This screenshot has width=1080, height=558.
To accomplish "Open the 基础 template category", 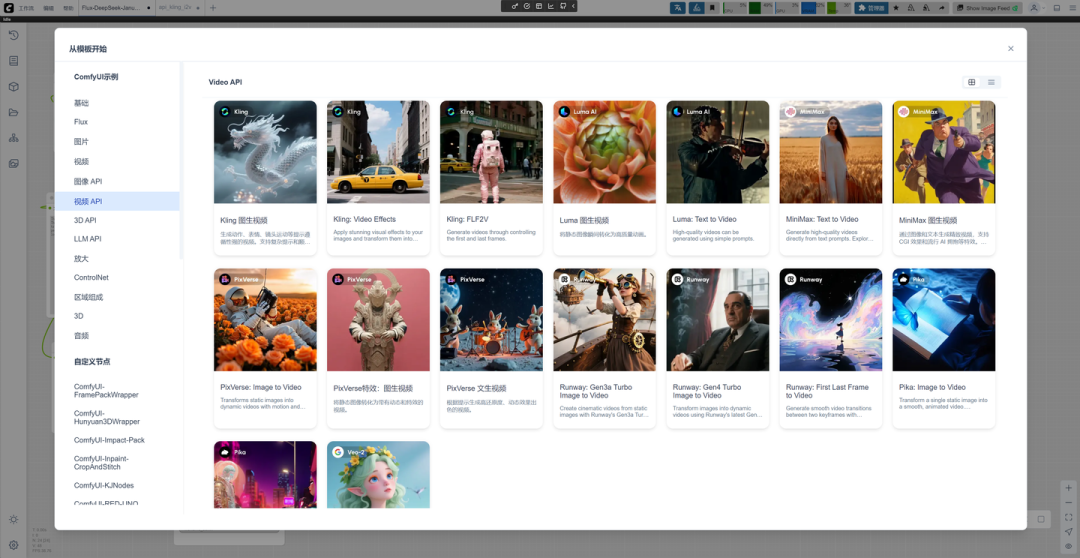I will [117, 103].
